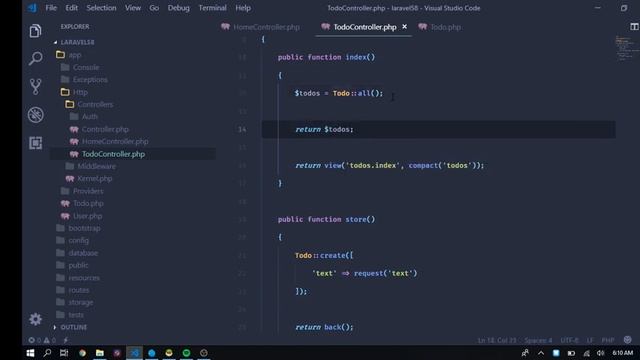Image resolution: width=640 pixels, height=360 pixels.
Task: Click the volume icon in system tray
Action: tap(600, 353)
